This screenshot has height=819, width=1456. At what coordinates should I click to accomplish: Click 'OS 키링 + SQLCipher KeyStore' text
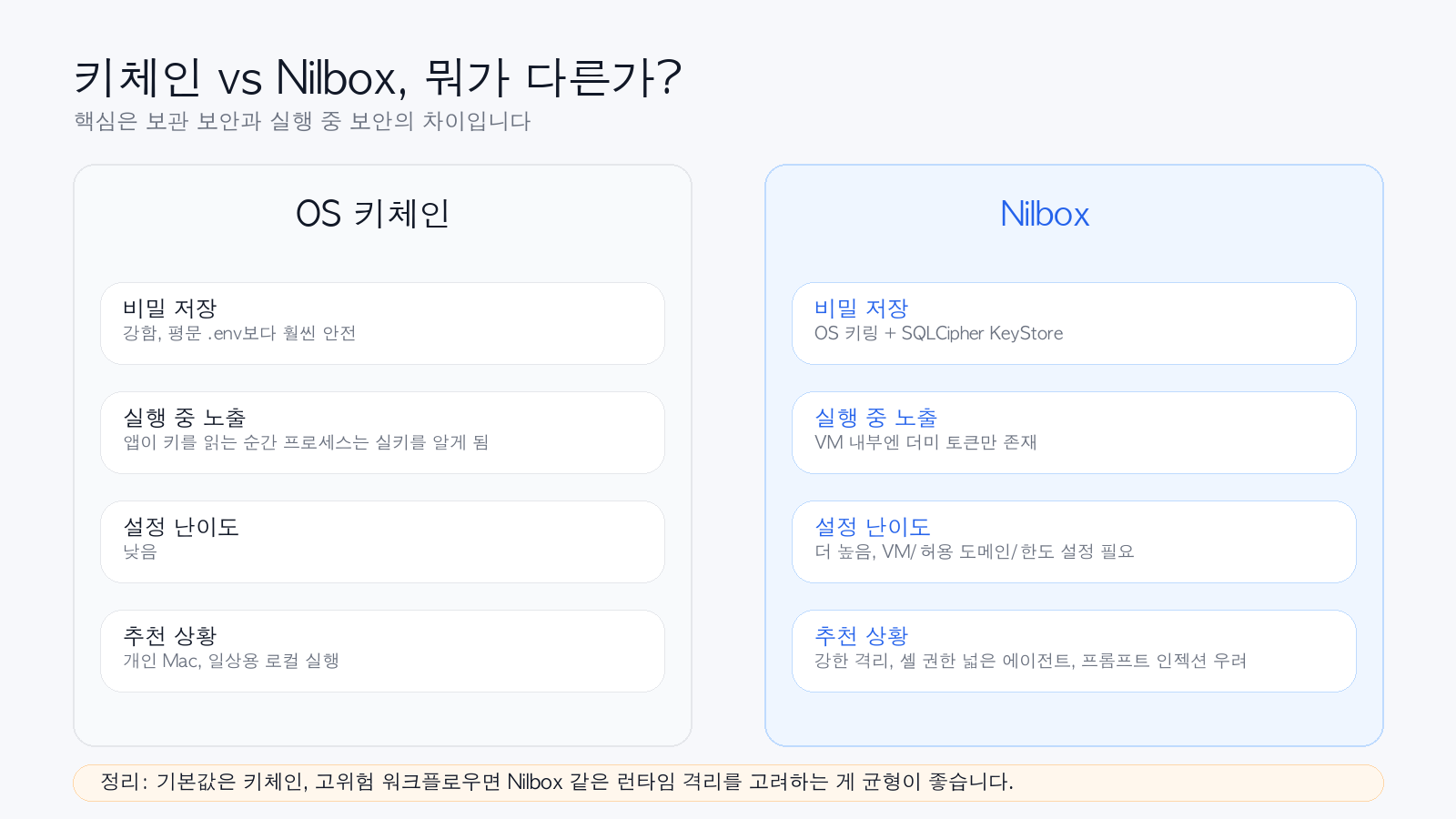click(x=939, y=333)
